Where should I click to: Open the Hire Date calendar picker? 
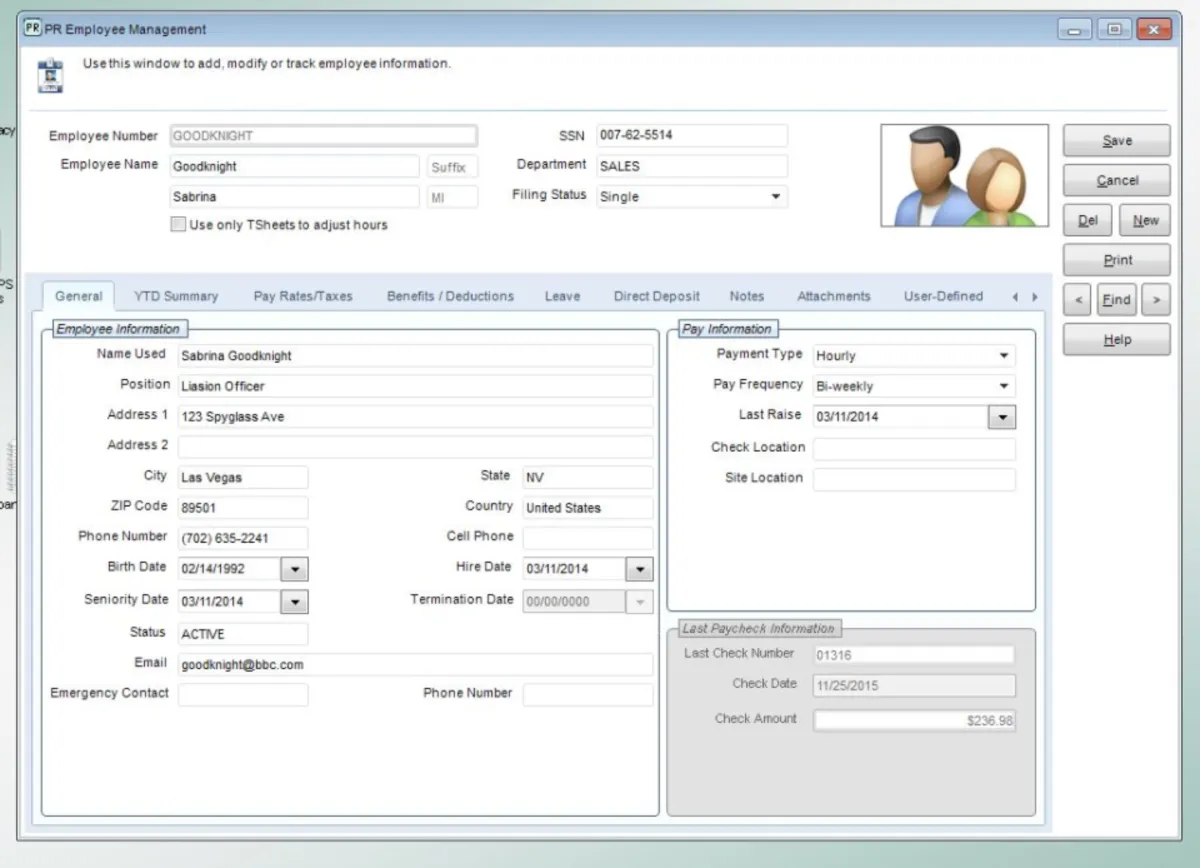tap(639, 569)
